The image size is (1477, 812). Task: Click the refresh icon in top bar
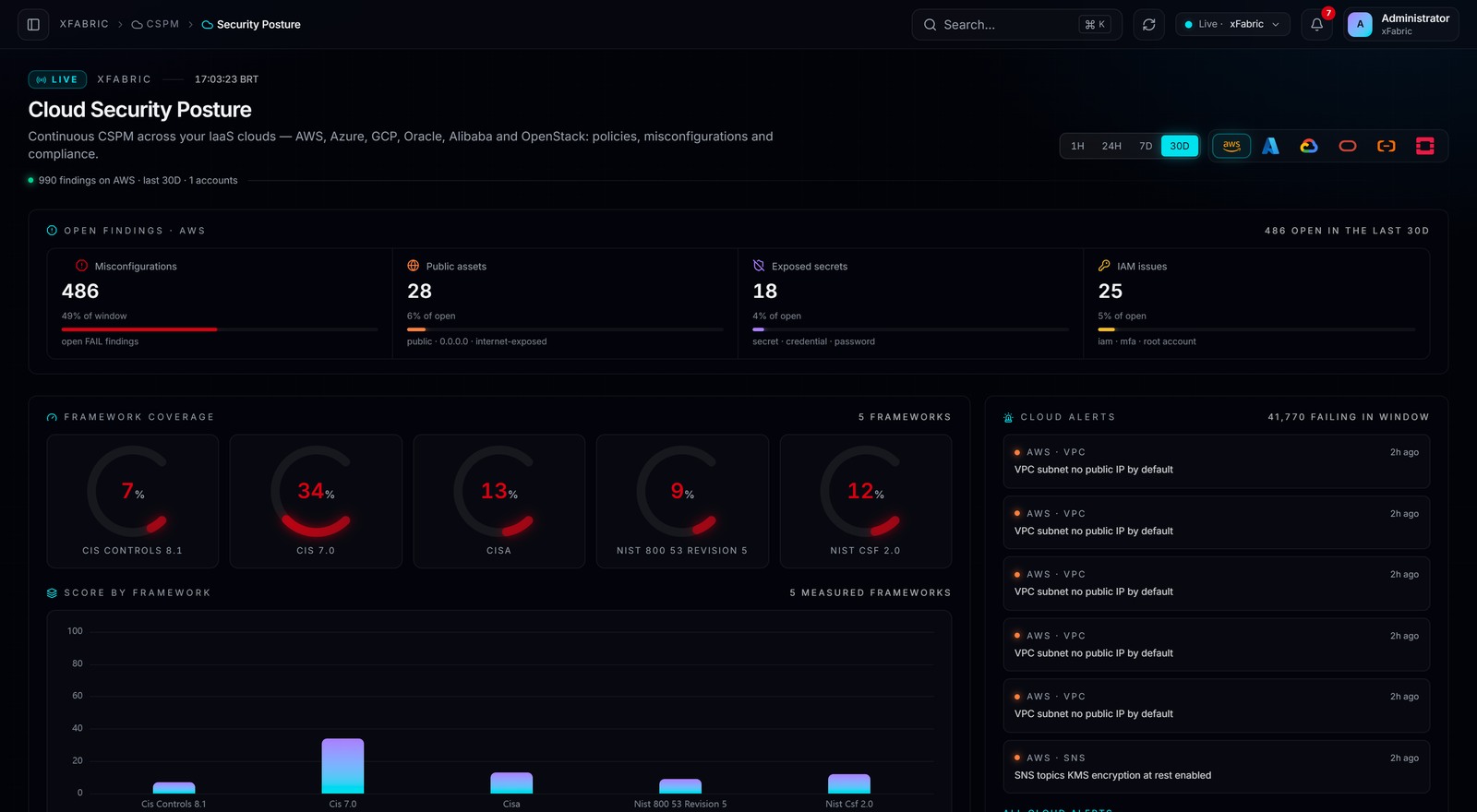[1149, 25]
